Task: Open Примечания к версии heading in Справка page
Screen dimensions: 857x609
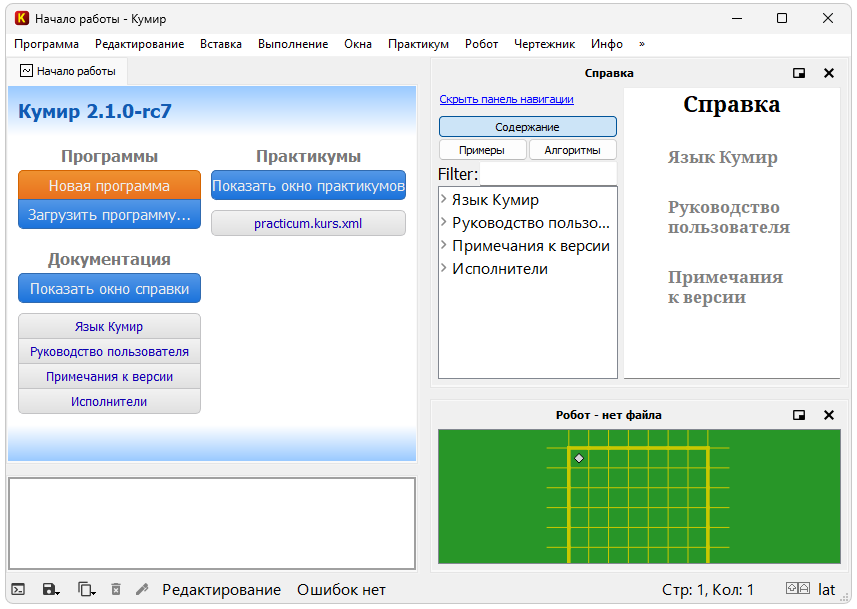Action: click(725, 287)
